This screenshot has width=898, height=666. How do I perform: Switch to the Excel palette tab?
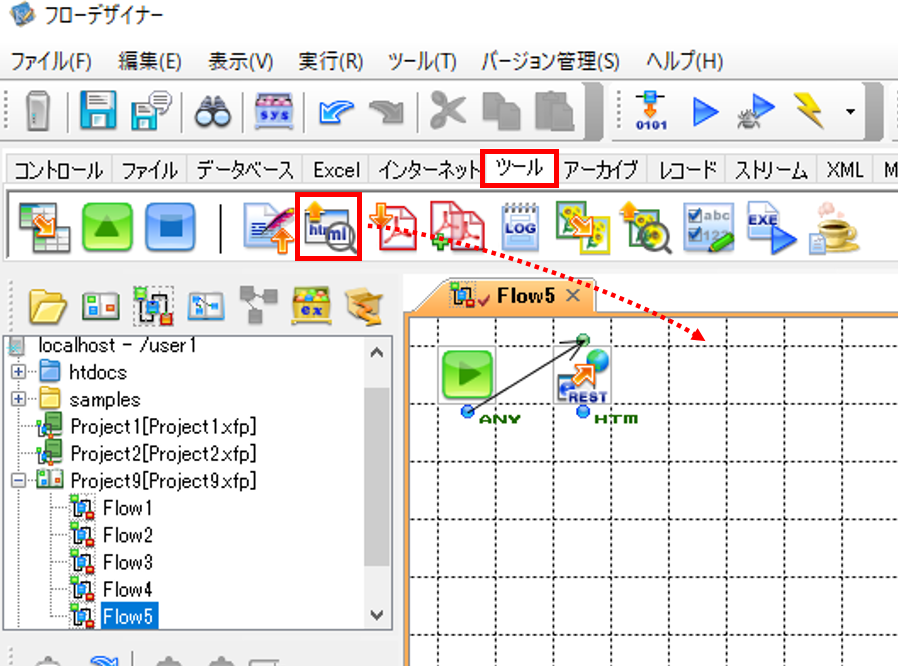coord(336,170)
